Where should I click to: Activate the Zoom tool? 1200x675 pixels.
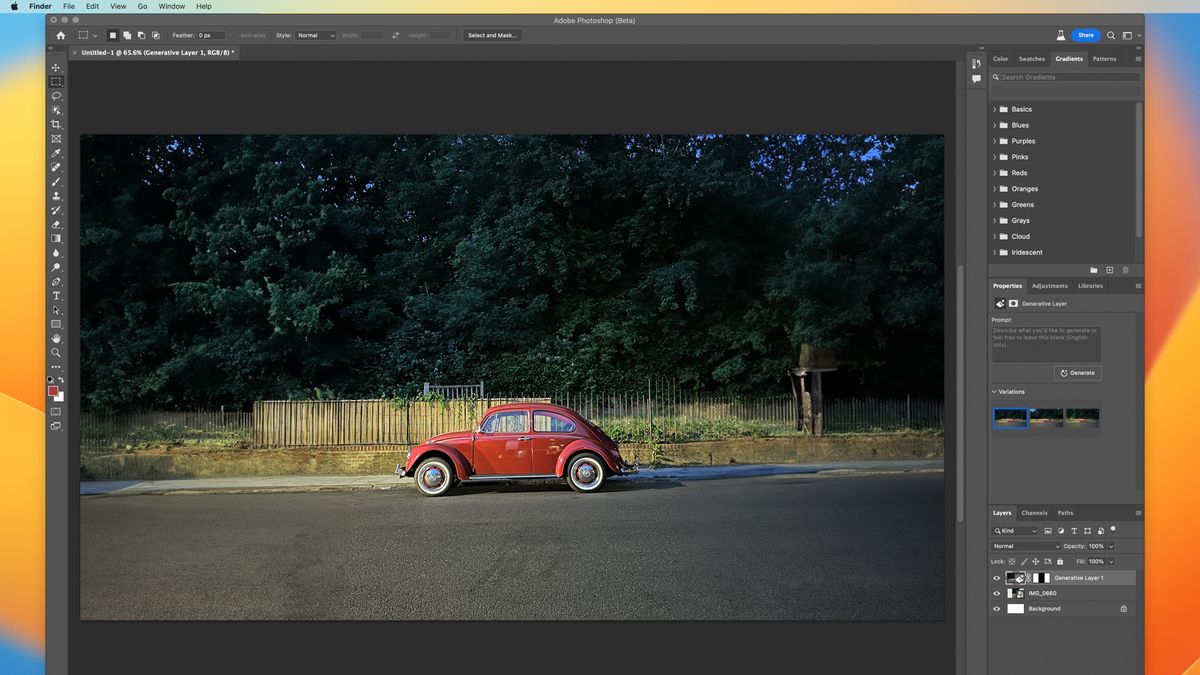tap(56, 353)
